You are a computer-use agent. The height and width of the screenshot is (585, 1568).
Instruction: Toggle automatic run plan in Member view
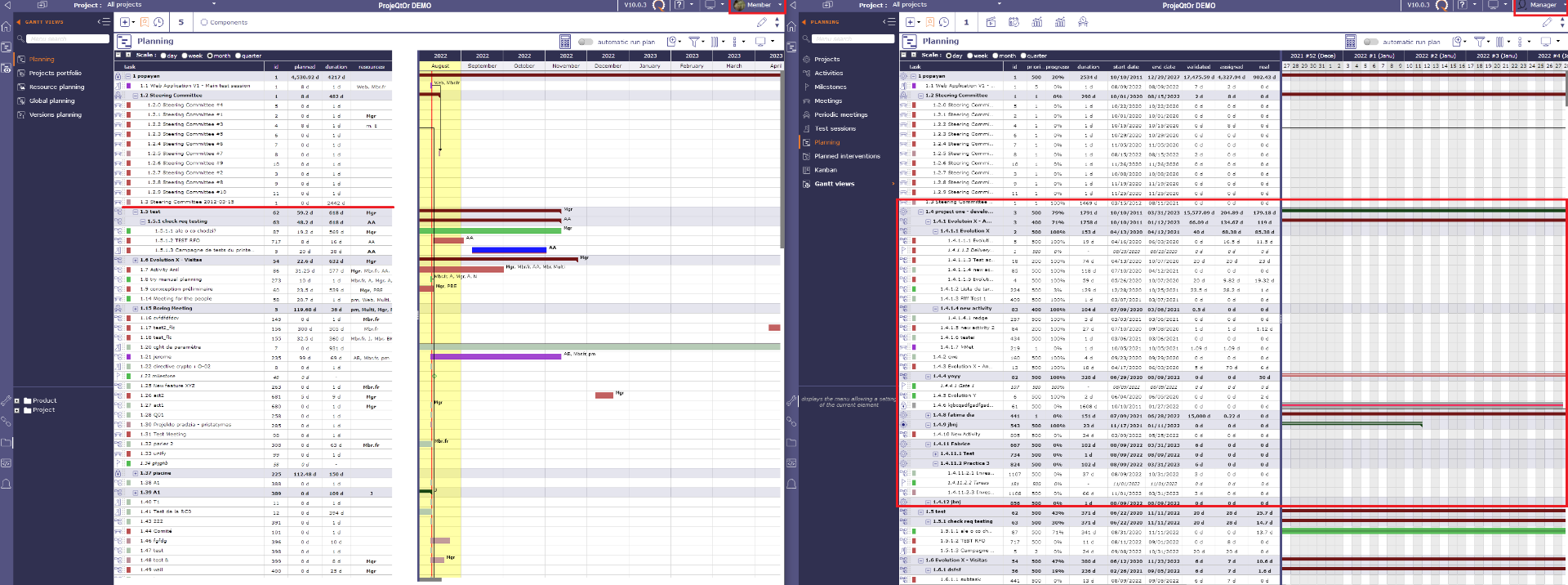tap(585, 42)
